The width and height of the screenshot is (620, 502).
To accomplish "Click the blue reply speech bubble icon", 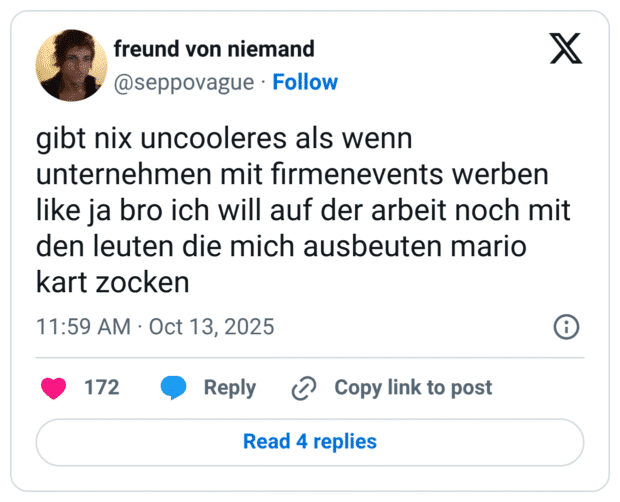I will coord(174,388).
